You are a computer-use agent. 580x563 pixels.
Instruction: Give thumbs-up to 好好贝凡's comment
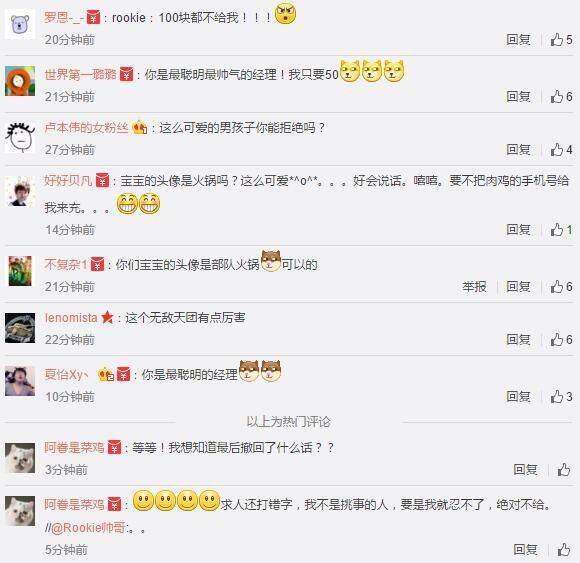tap(561, 230)
